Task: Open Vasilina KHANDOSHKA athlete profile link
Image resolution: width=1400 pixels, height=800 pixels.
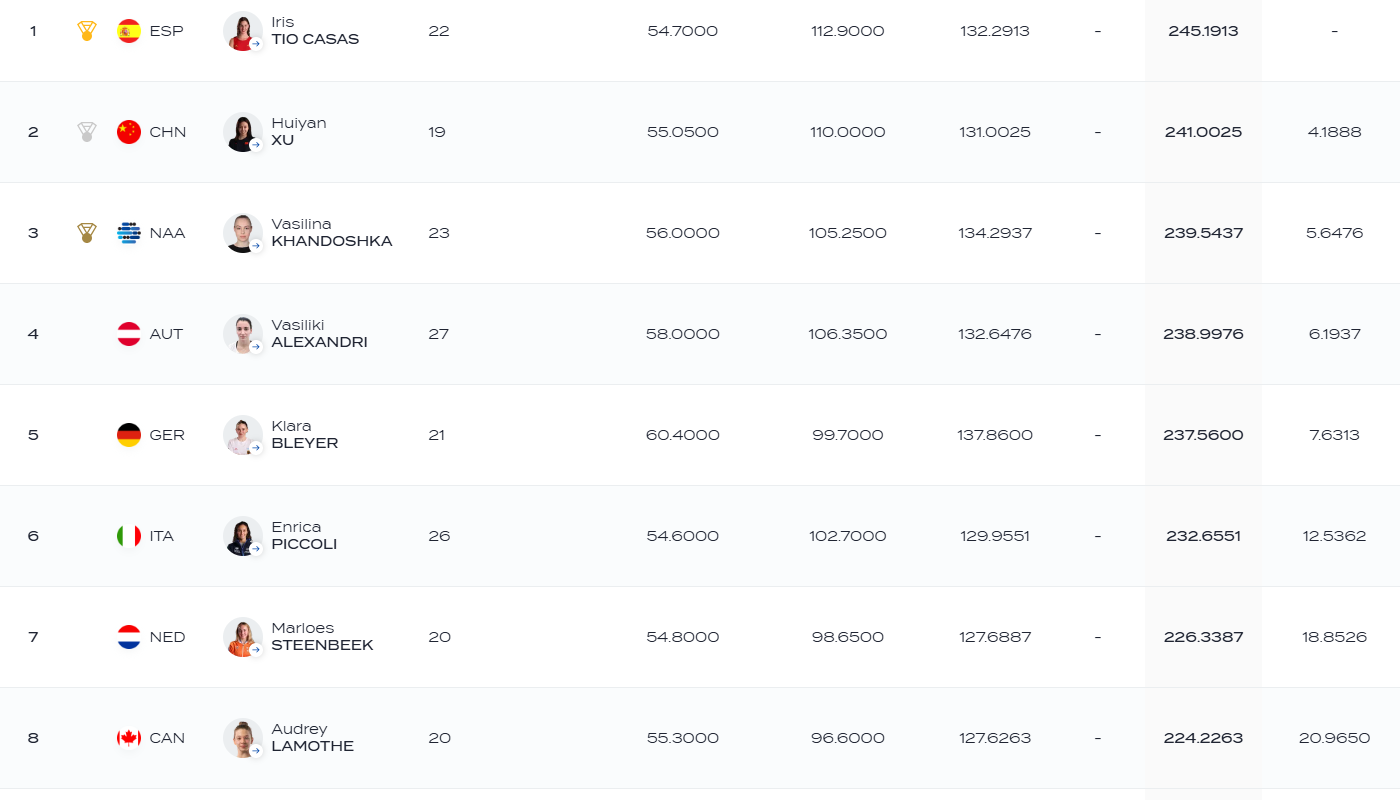Action: [331, 233]
